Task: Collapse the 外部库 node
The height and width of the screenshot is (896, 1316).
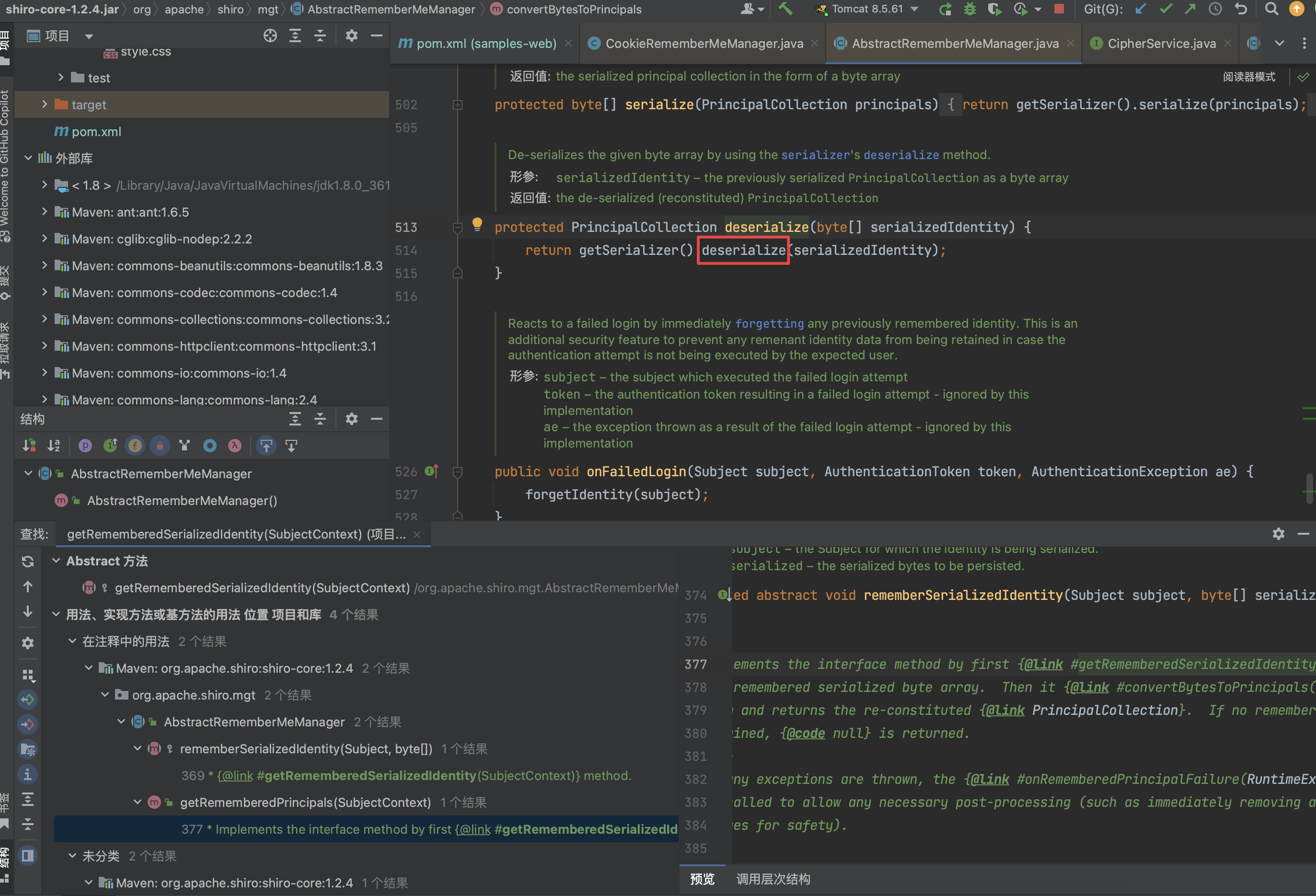Action: (28, 158)
